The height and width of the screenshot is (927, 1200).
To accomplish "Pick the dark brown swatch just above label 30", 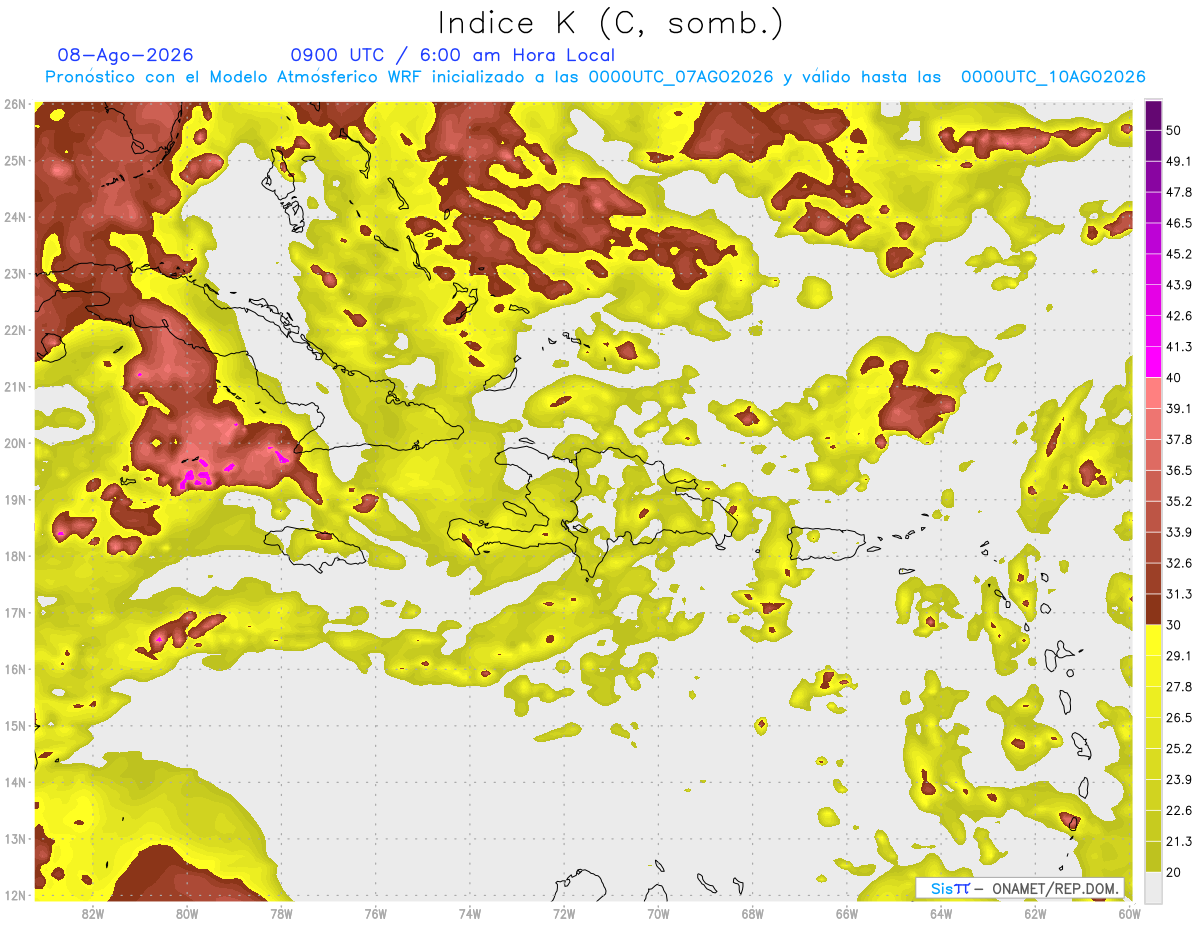I will (x=1153, y=609).
